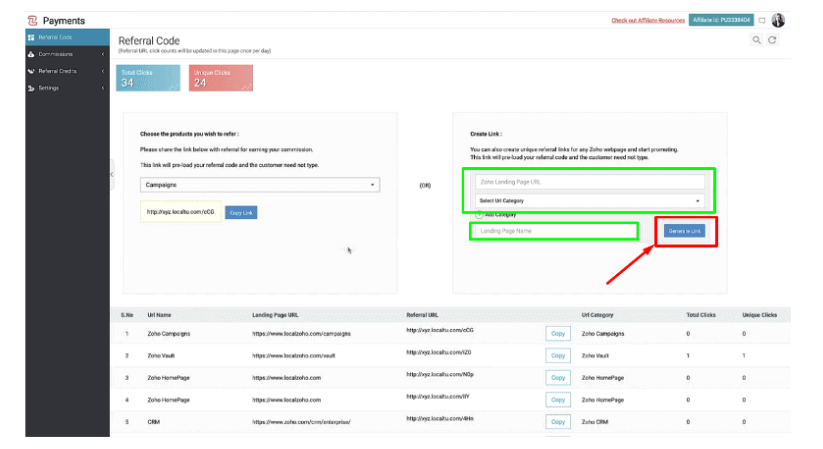Click the Zoho Campaigns url name cell
Image resolution: width=823 pixels, height=449 pixels.
click(x=168, y=333)
